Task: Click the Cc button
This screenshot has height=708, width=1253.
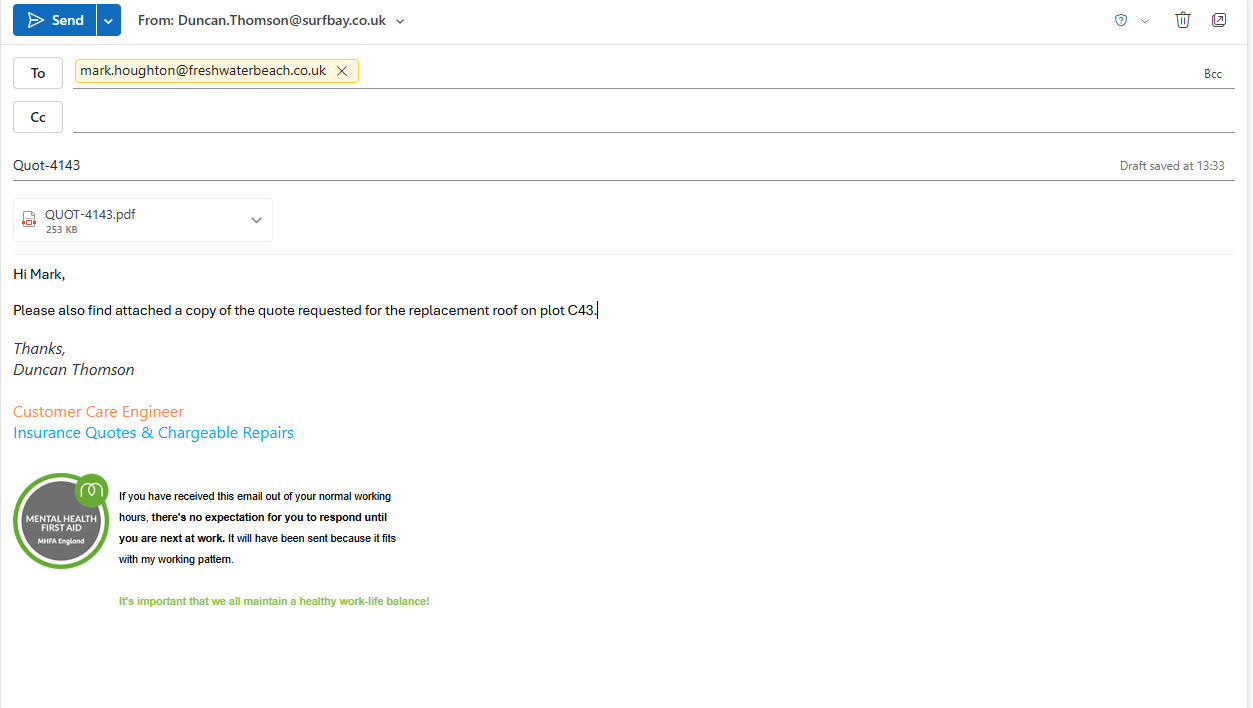Action: coord(38,117)
